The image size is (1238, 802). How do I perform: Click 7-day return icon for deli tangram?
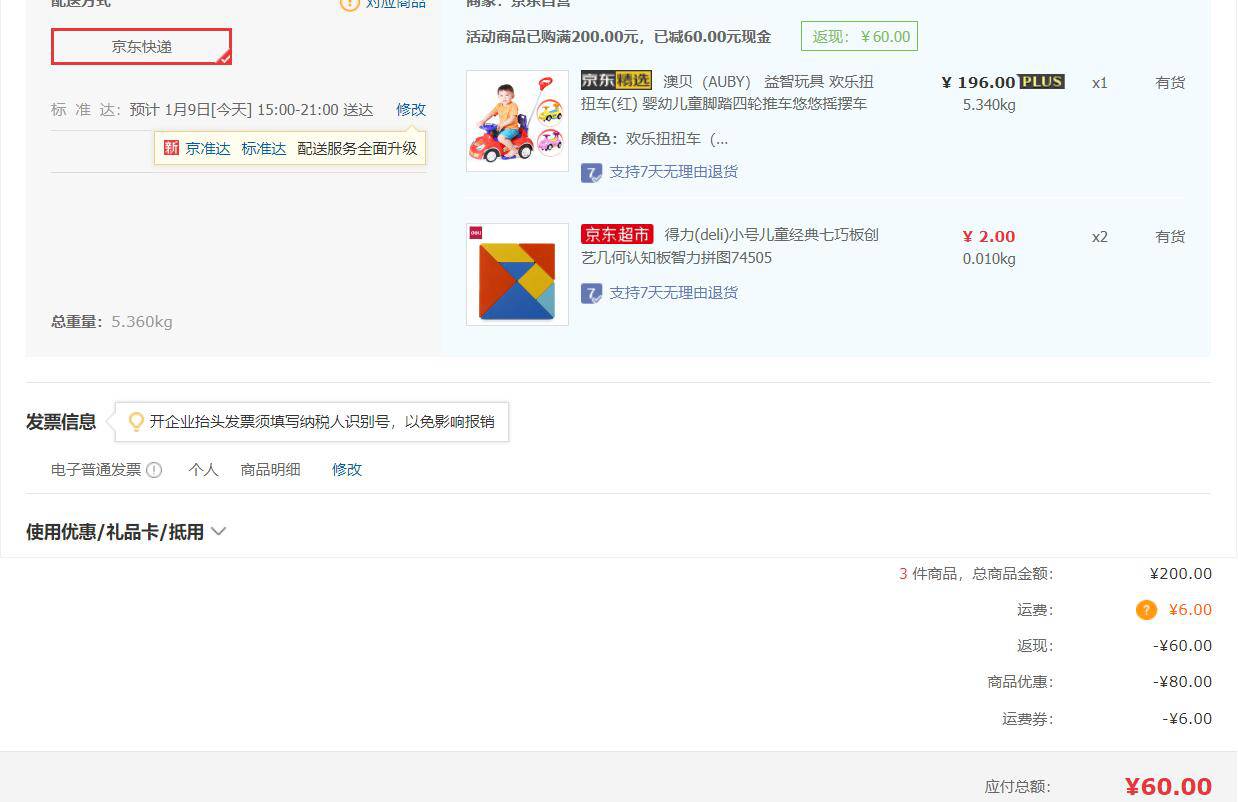point(592,293)
